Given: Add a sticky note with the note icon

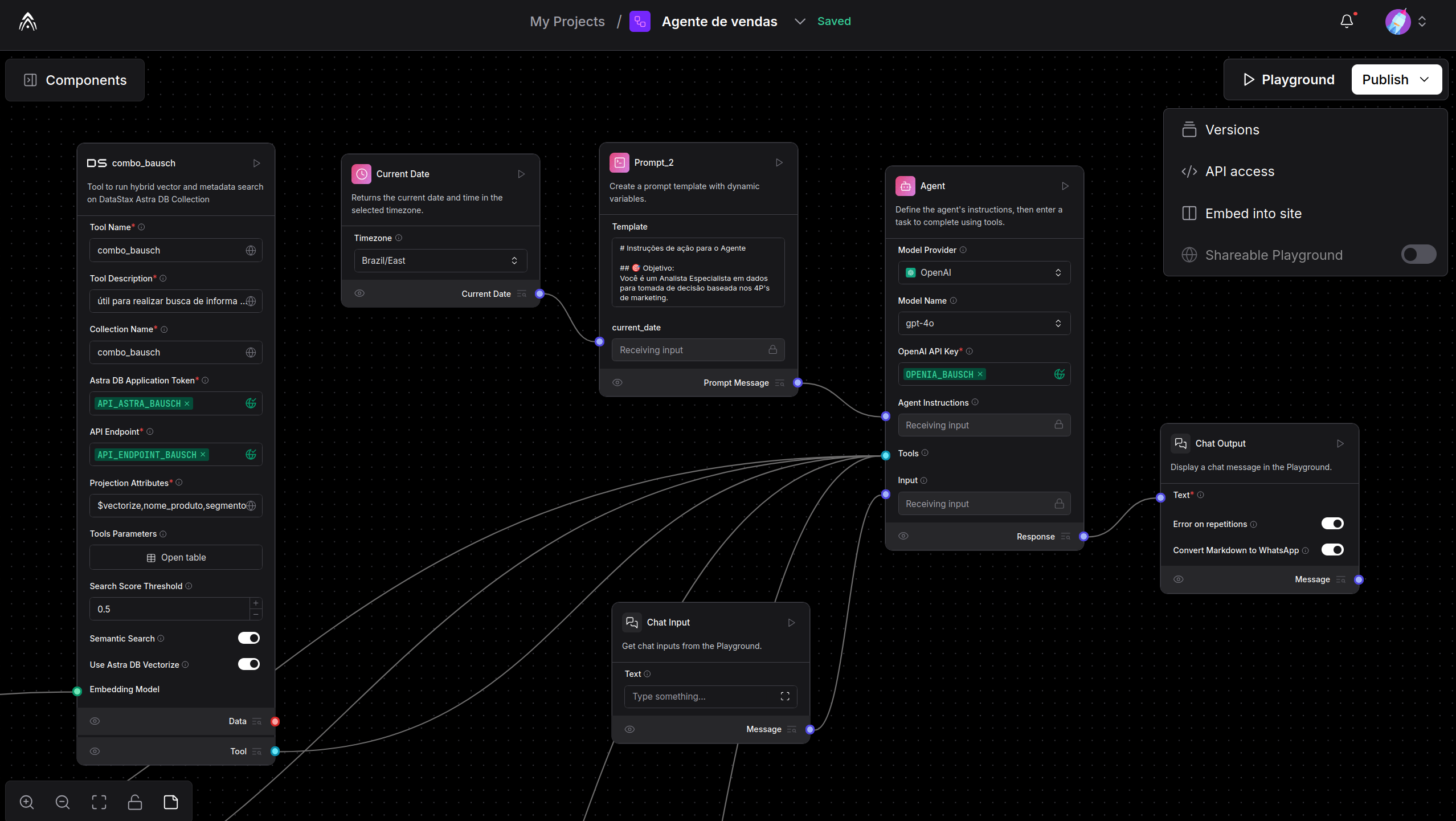Looking at the screenshot, I should coord(170,802).
